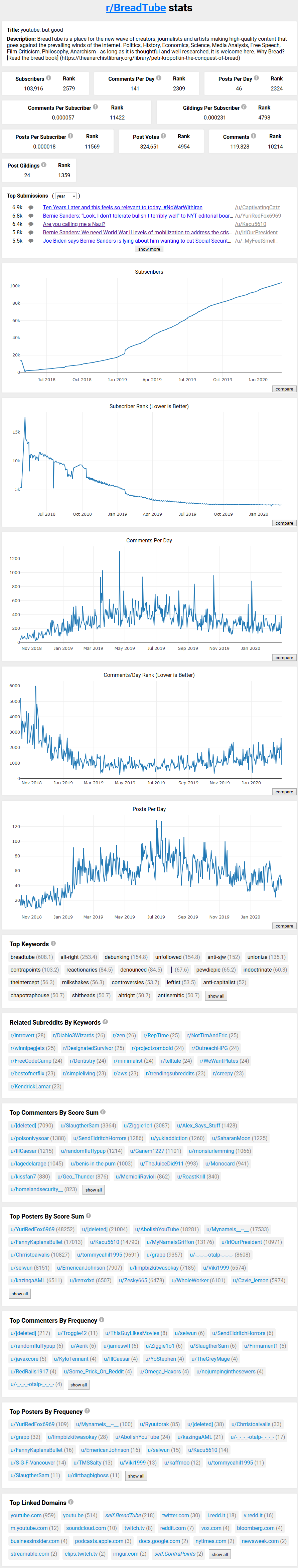298x1568 pixels.
Task: Open the Top Submissions year dropdown
Action: click(x=65, y=196)
